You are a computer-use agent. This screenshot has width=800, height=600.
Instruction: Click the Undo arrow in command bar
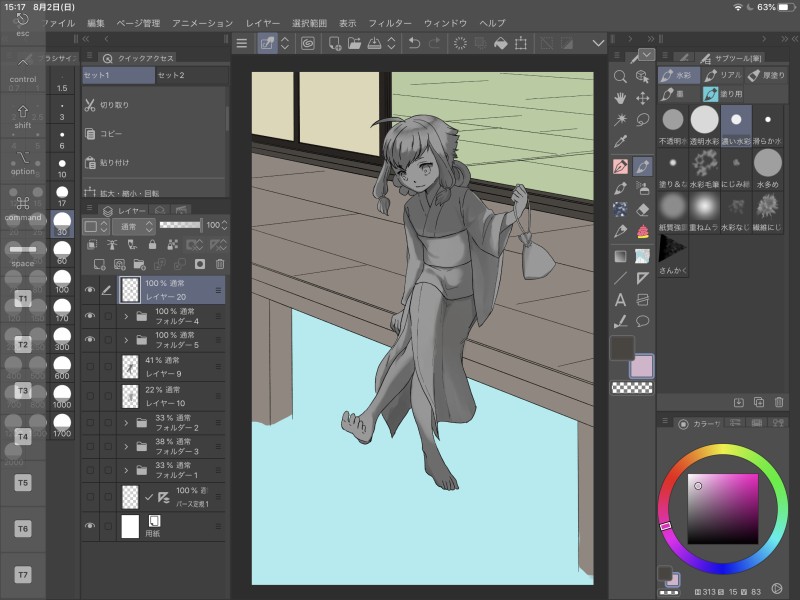point(414,43)
